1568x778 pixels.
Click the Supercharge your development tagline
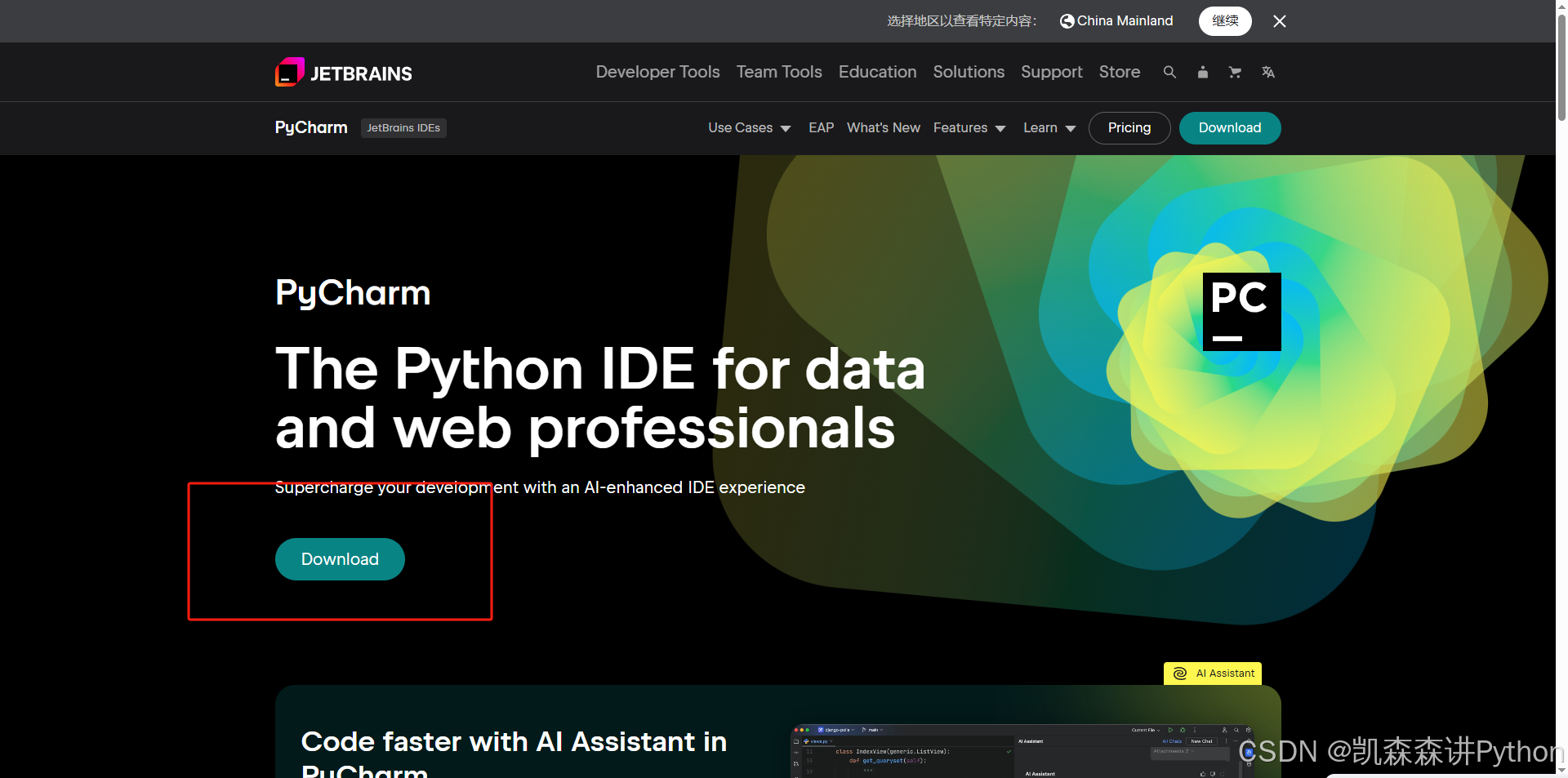[x=540, y=487]
